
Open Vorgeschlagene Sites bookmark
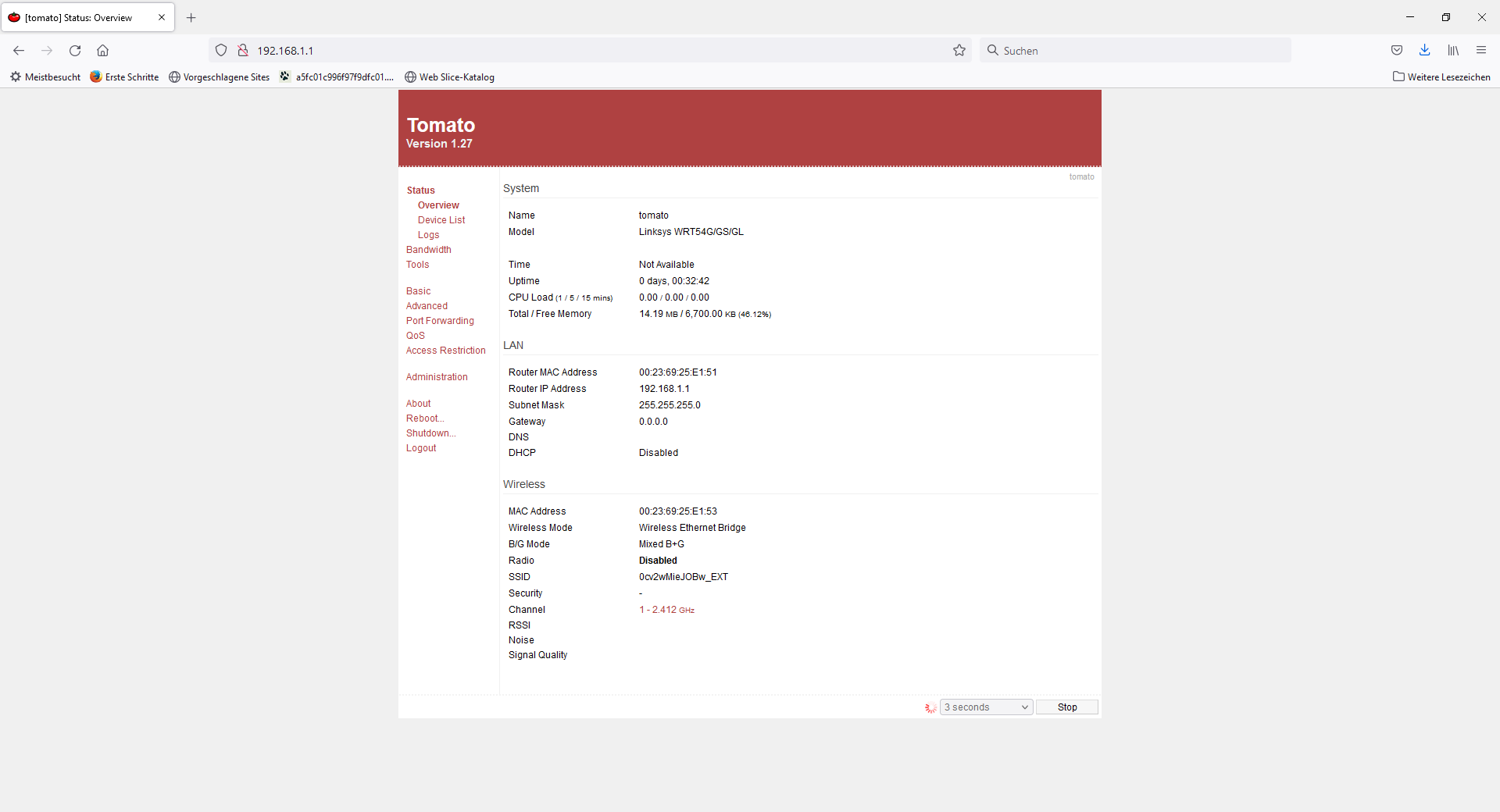[x=220, y=77]
